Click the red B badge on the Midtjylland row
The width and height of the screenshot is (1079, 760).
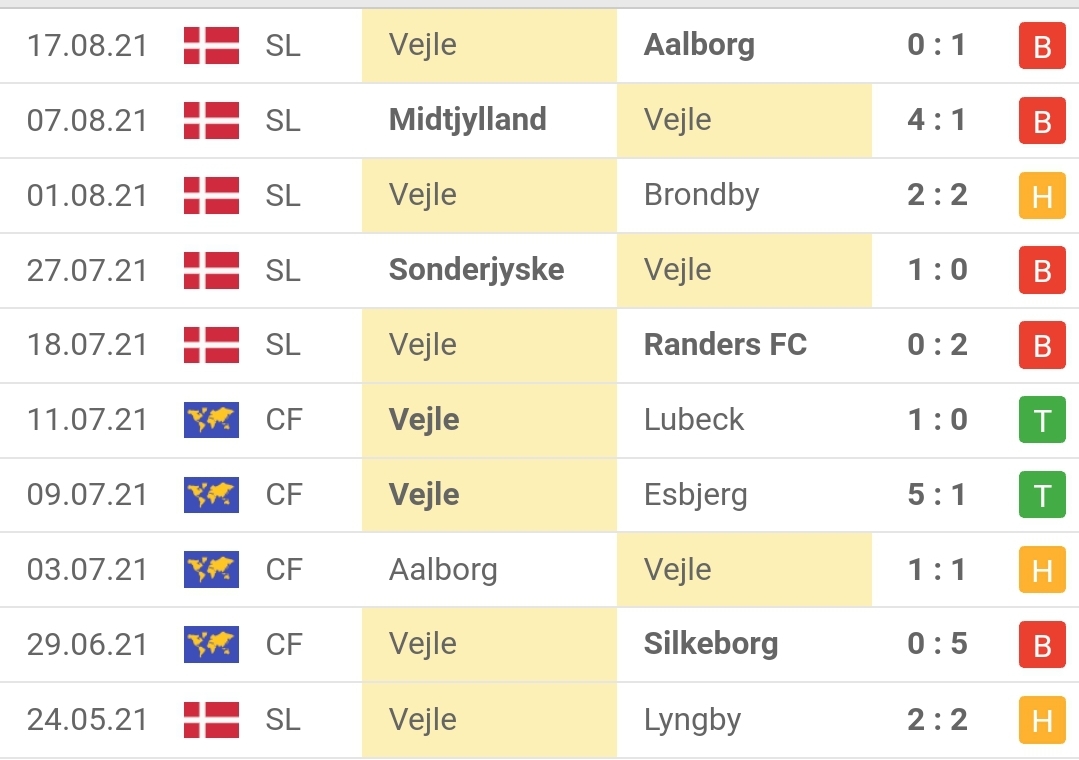tap(1042, 120)
